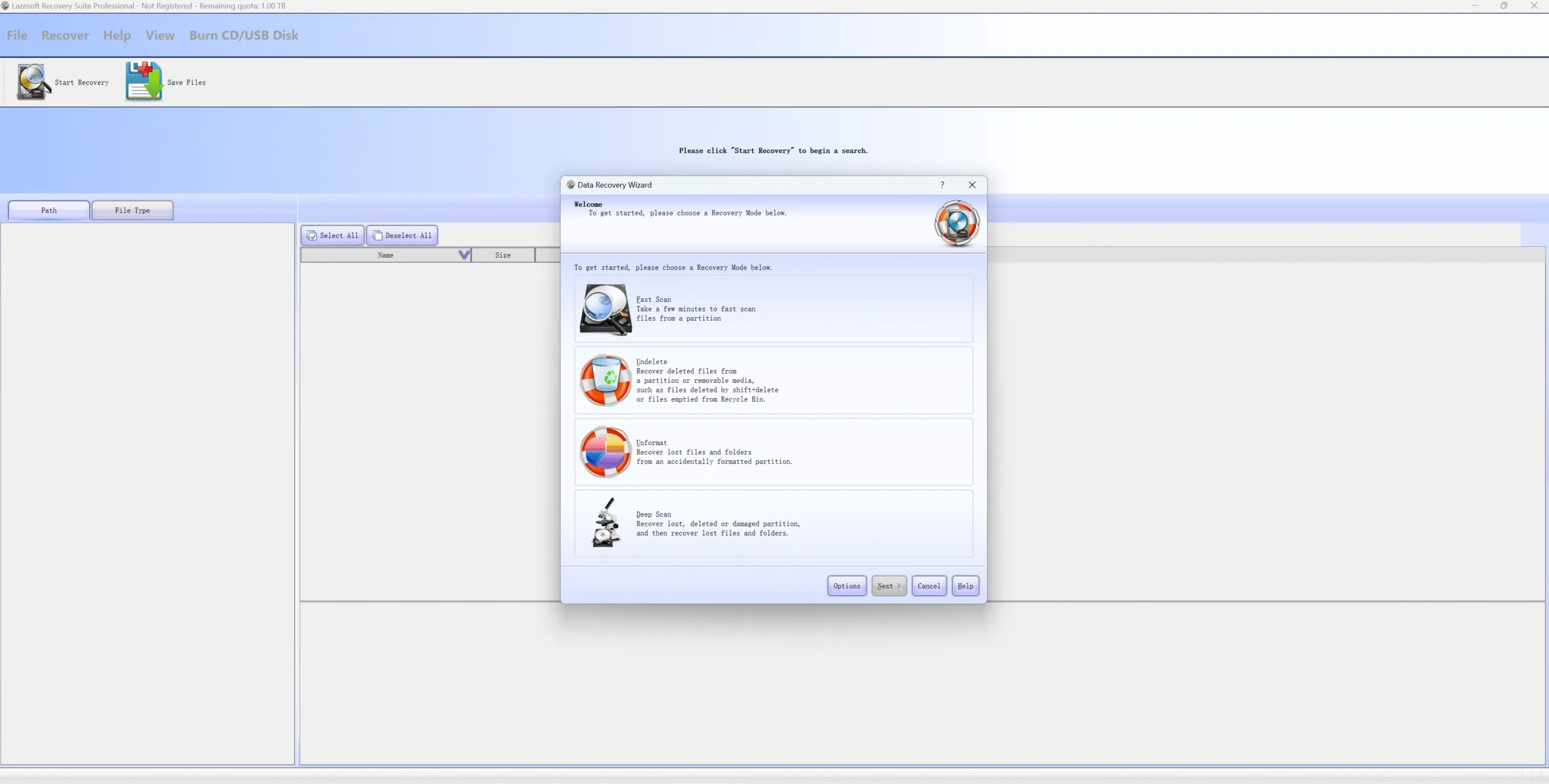Open the Burn CD/USB Disk menu

(244, 35)
